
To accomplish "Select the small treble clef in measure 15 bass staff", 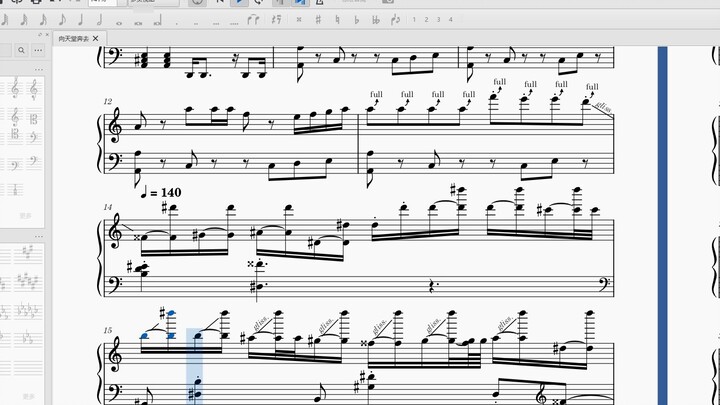I will 542,394.
